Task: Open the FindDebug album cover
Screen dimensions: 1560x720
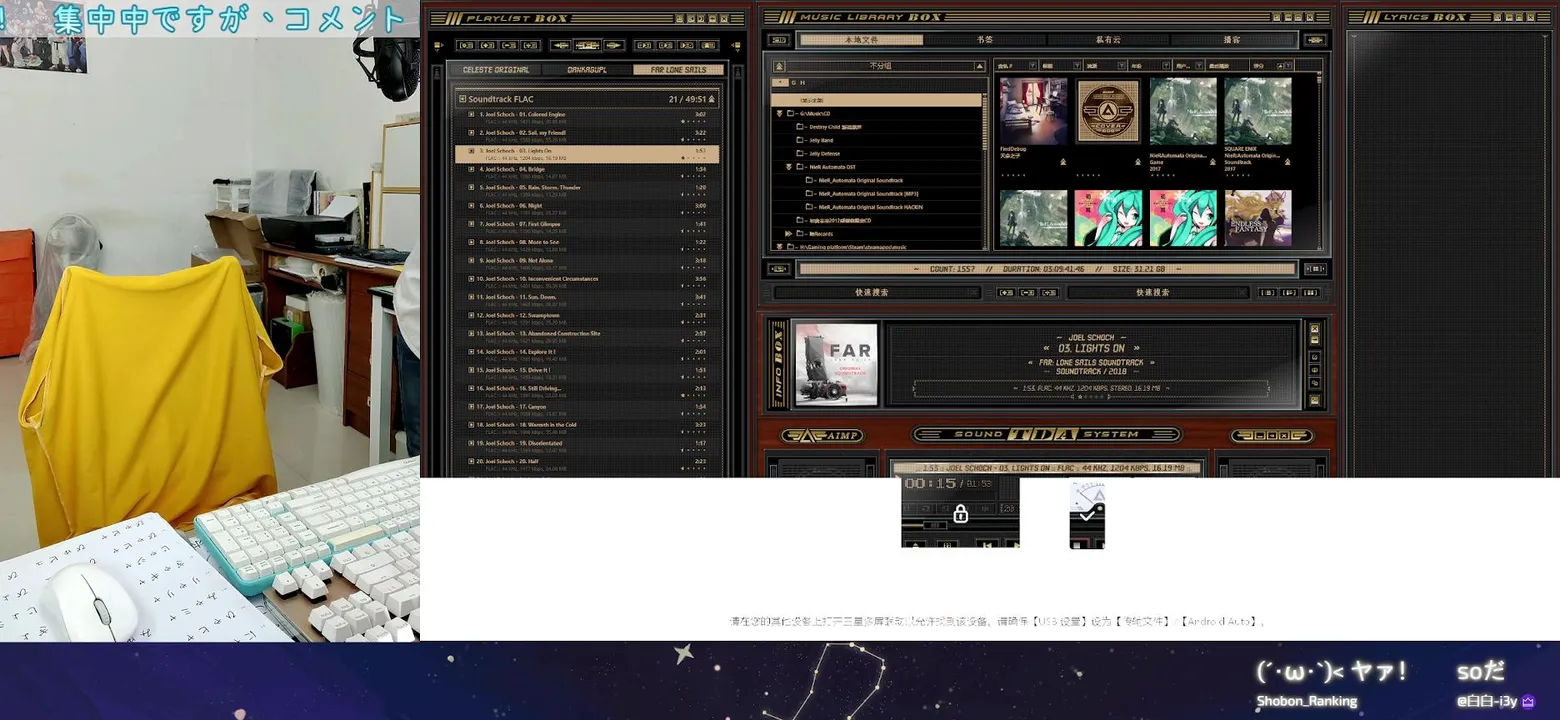Action: [1033, 112]
